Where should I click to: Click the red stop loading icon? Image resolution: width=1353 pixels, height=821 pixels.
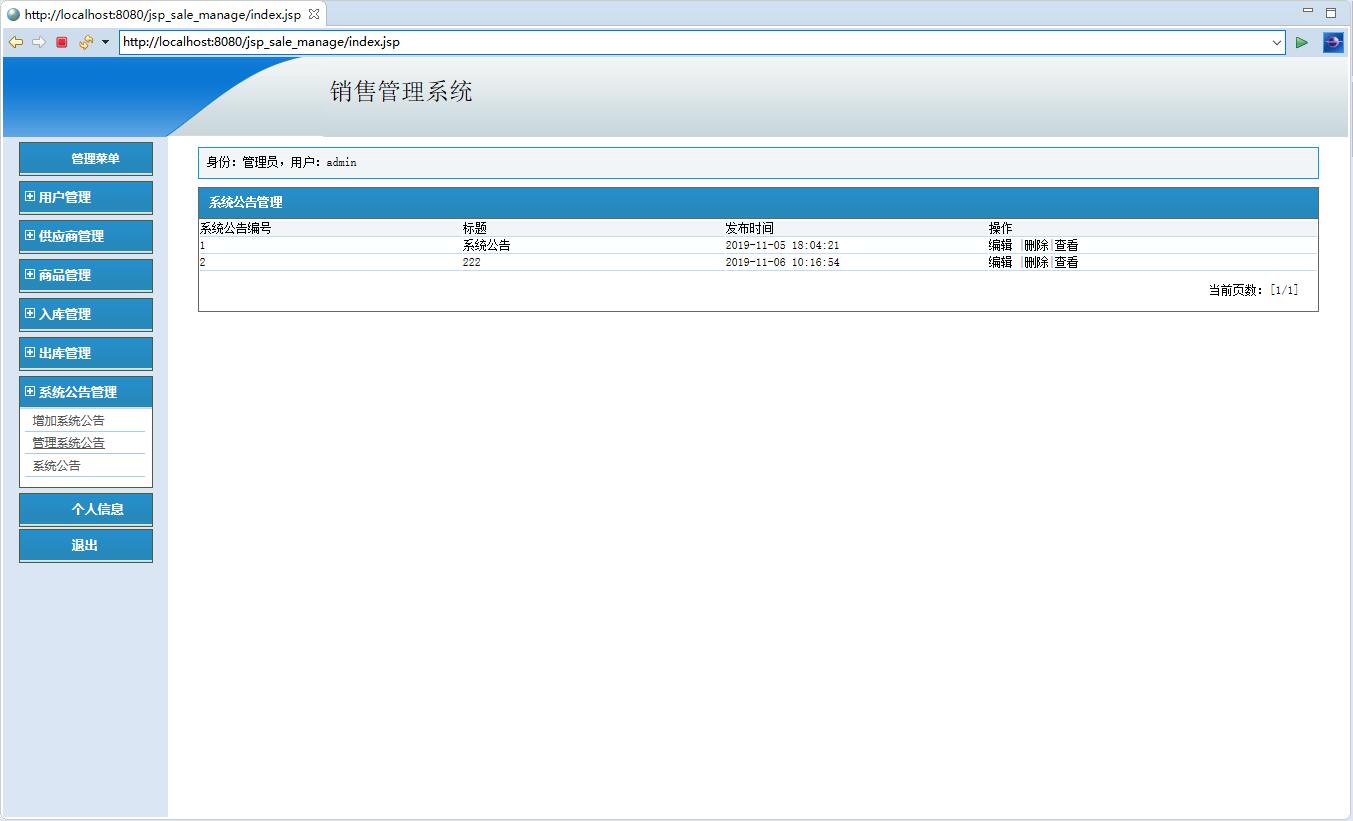coord(61,42)
